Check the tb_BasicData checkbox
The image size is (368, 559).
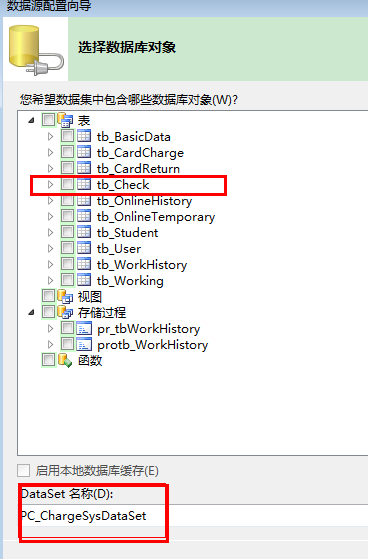67,136
